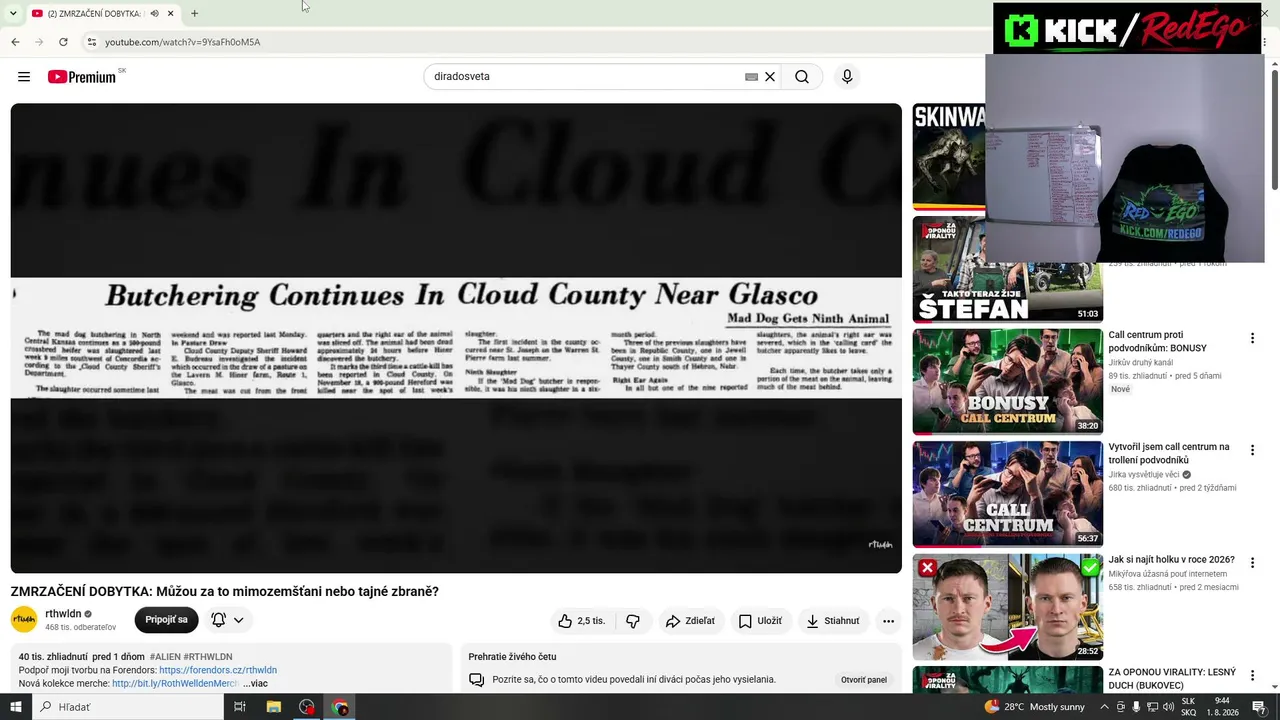Dislike the video with thumbs down
This screenshot has width=1280, height=720.
tap(633, 621)
